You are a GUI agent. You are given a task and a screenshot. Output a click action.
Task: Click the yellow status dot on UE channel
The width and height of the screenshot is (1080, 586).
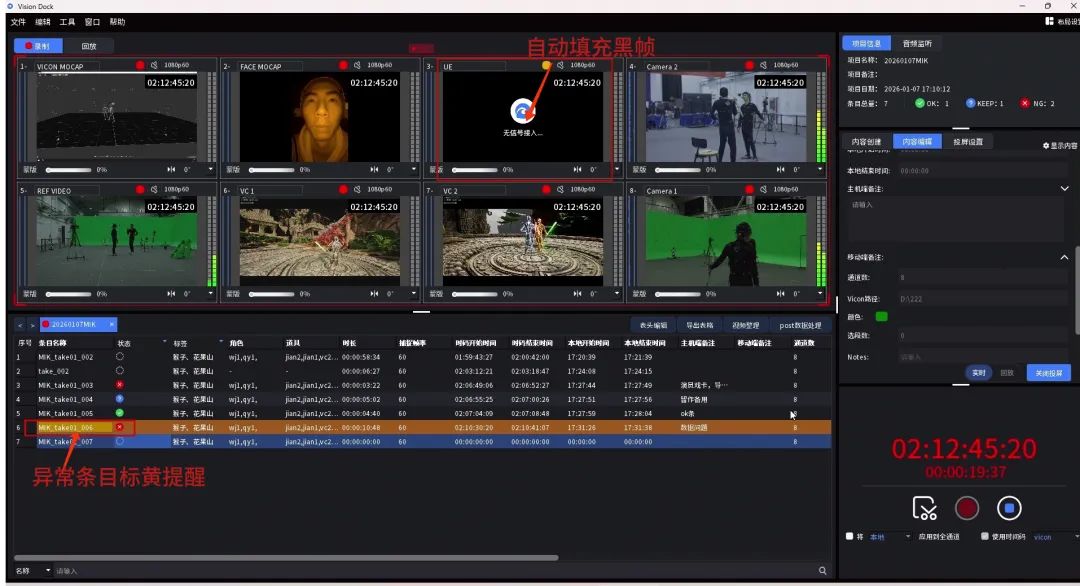click(546, 65)
